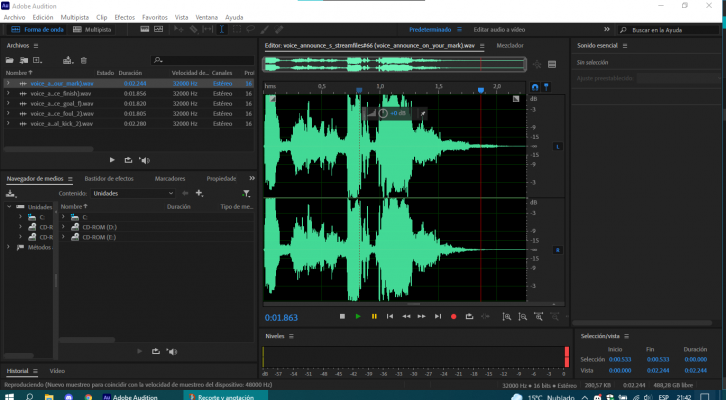Toggle left channel L button

(558, 147)
